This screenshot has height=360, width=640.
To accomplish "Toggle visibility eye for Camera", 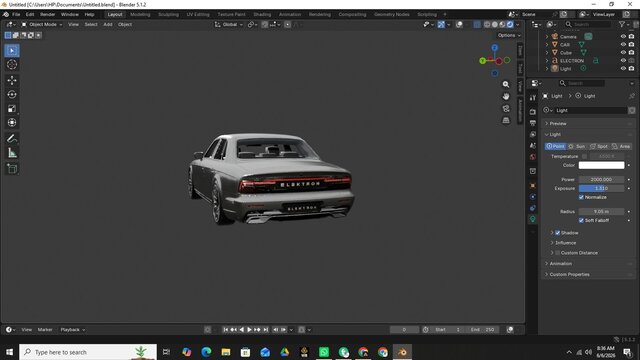I will pos(623,37).
